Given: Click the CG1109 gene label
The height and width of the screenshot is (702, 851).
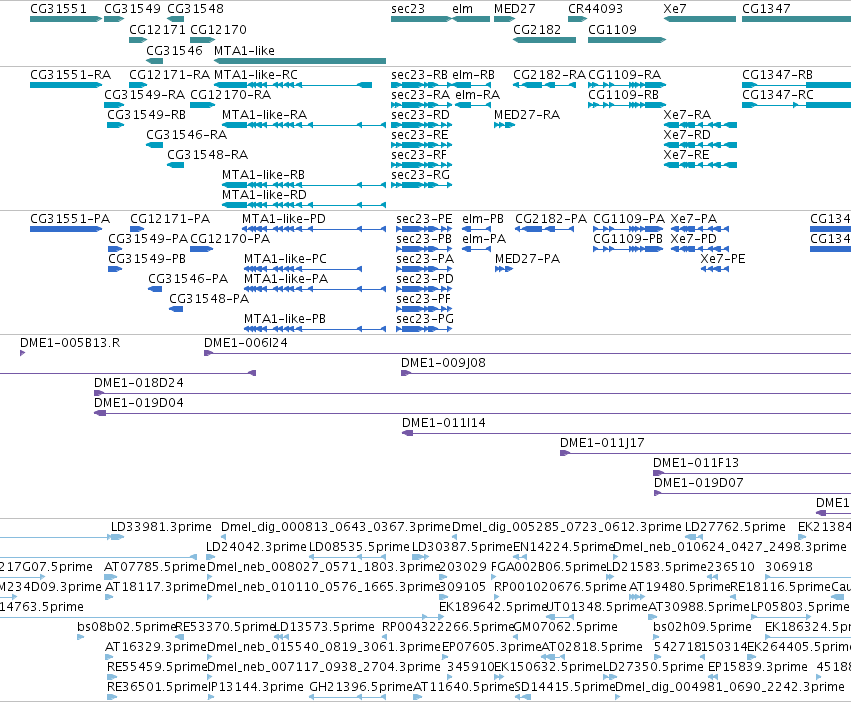Looking at the screenshot, I should pos(612,29).
